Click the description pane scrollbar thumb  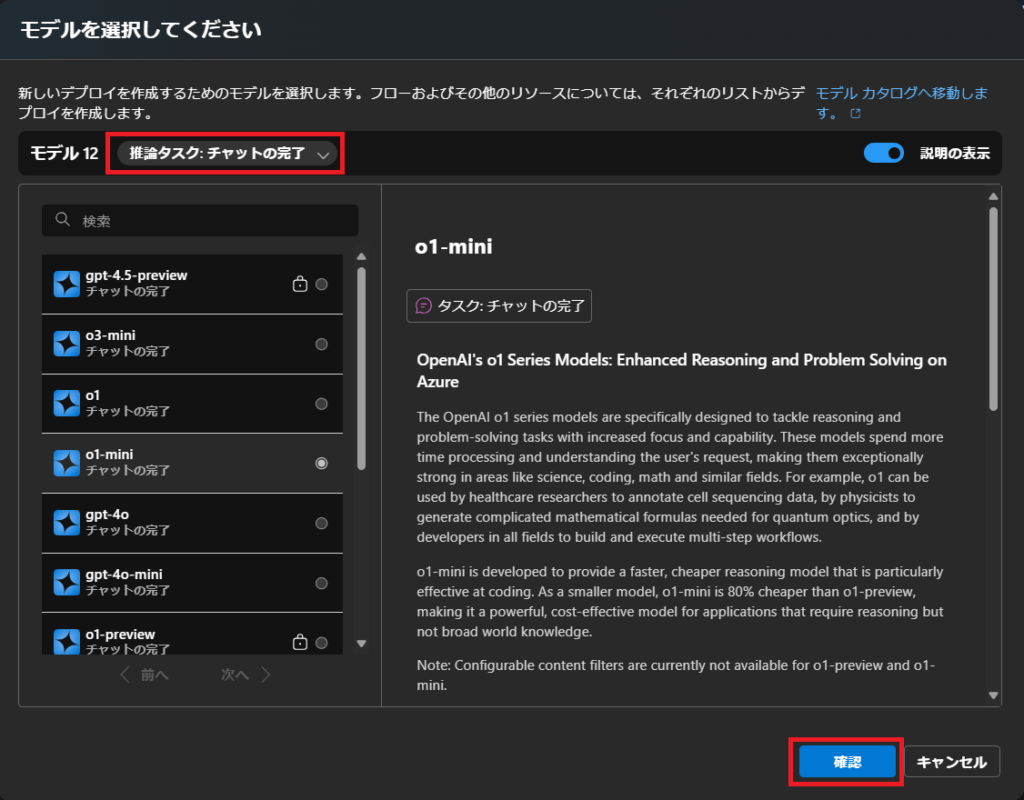click(993, 309)
